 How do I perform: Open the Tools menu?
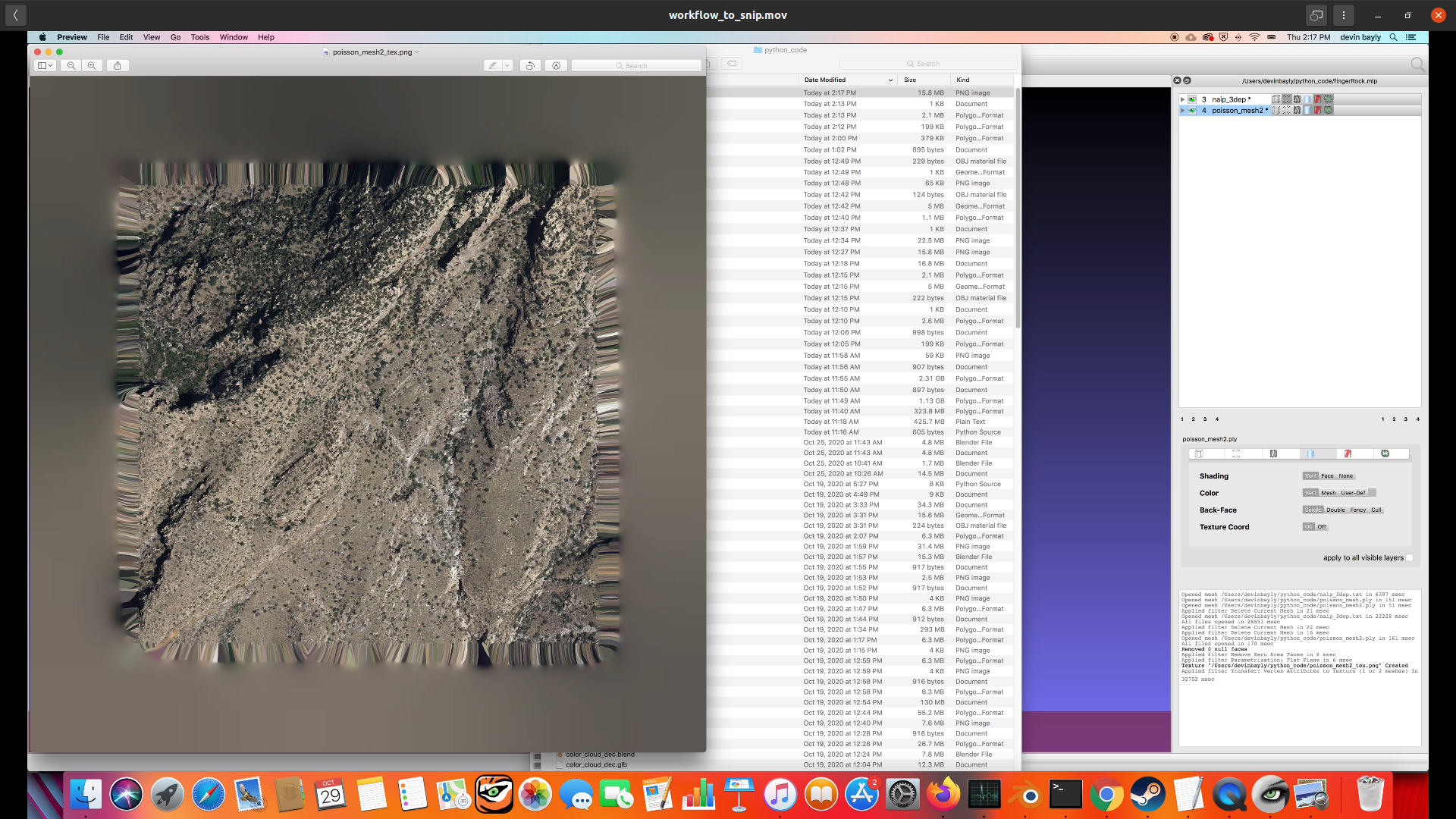point(200,37)
